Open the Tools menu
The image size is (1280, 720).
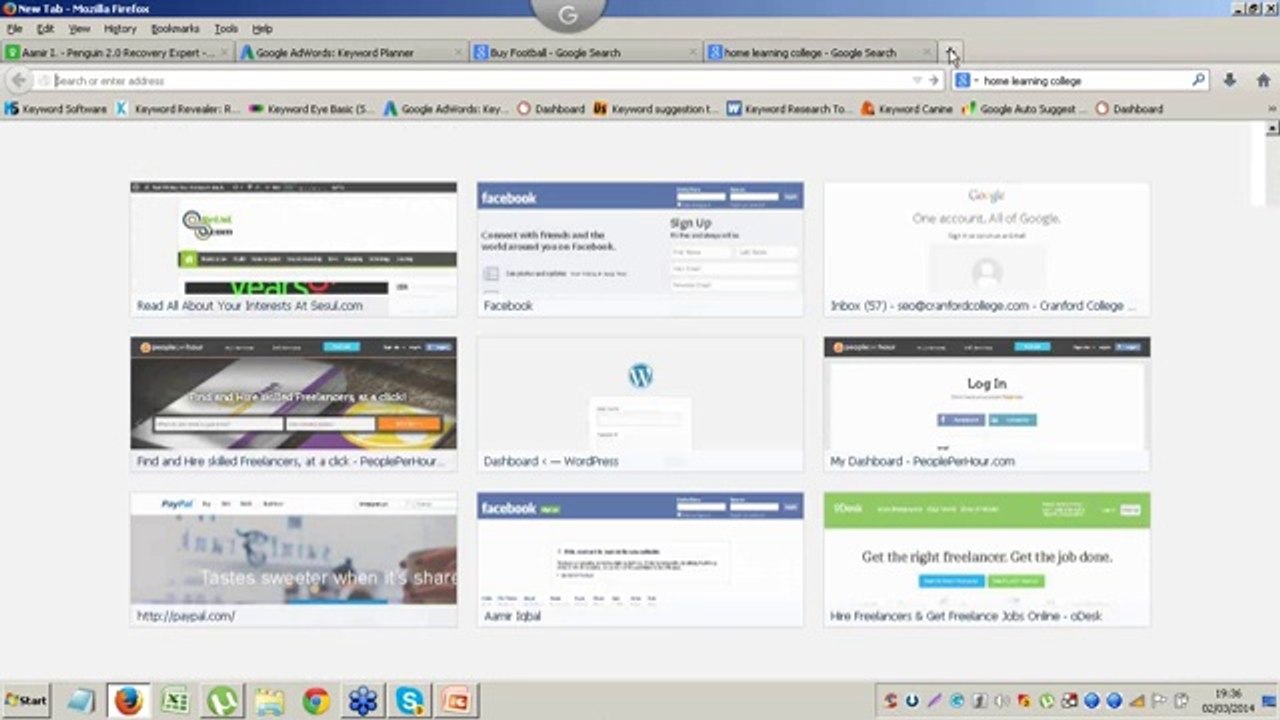226,29
